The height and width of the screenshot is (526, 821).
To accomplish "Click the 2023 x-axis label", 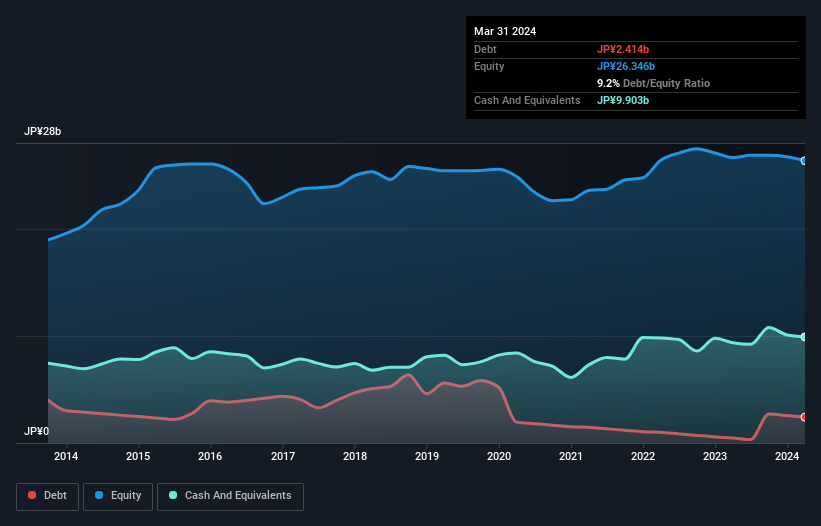I will click(715, 456).
